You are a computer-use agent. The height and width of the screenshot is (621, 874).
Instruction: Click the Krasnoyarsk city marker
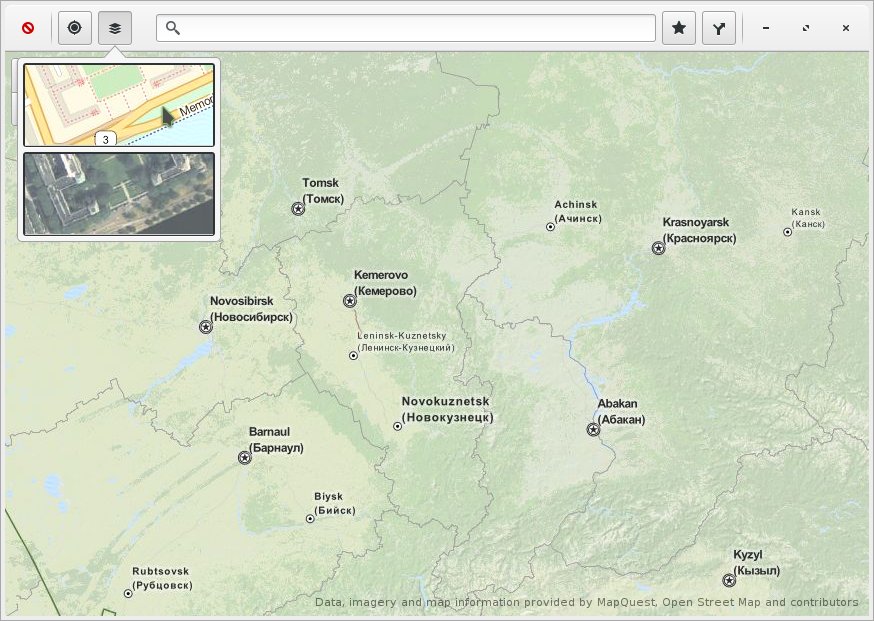tap(658, 248)
